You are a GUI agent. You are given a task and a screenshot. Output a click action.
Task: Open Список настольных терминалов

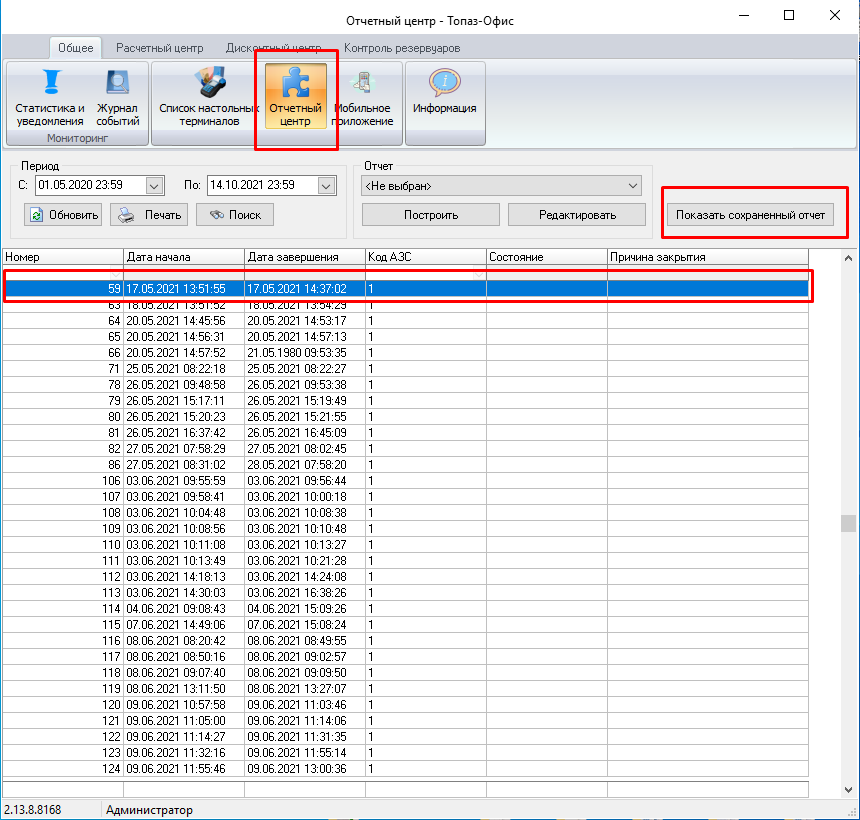[x=209, y=97]
